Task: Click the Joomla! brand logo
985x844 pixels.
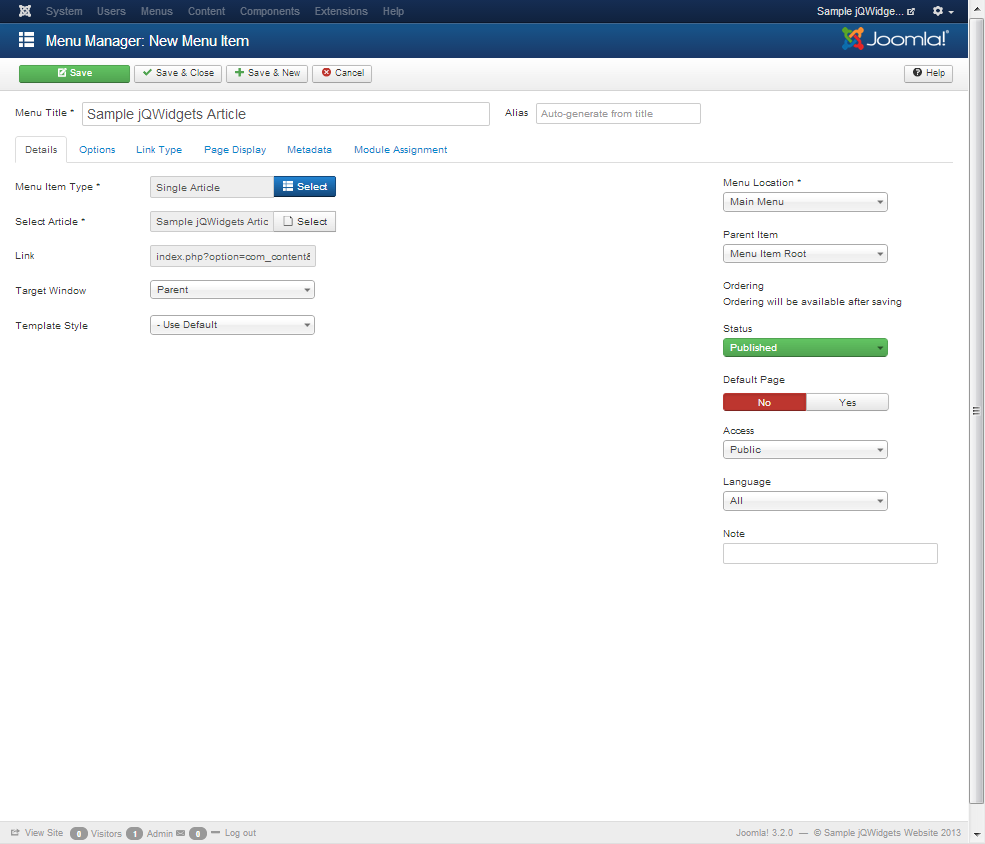Action: [x=895, y=39]
